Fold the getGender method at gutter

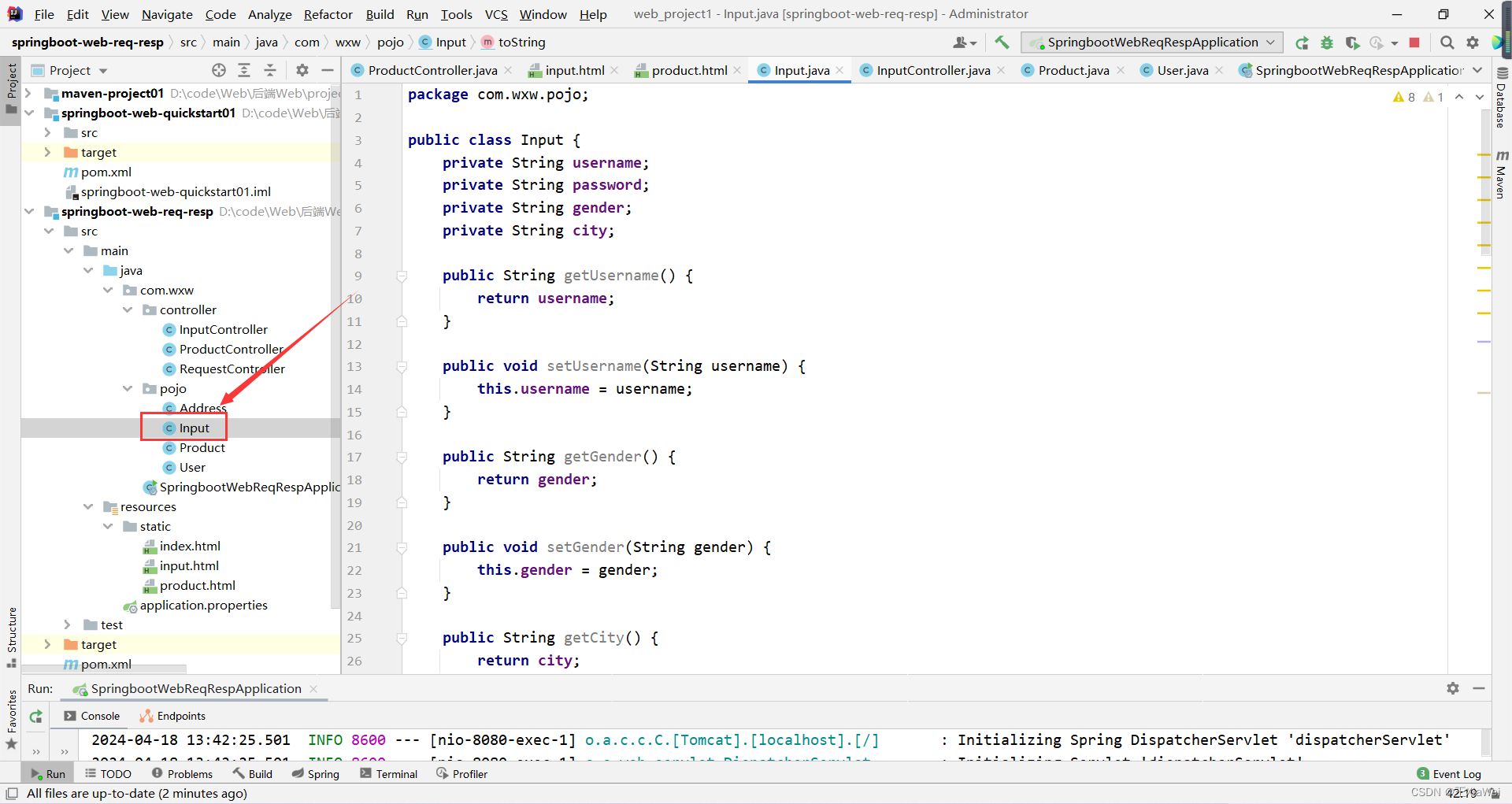point(402,457)
